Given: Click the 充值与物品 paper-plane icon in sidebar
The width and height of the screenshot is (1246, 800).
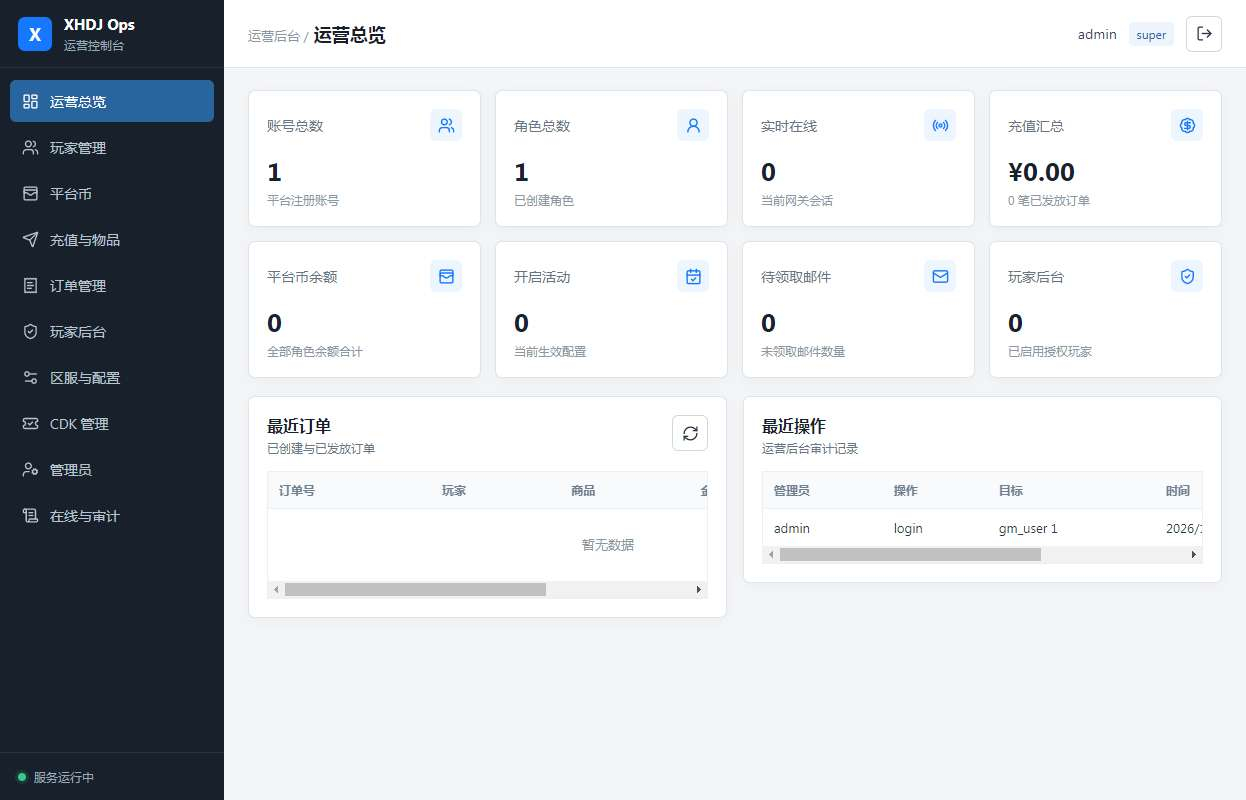Looking at the screenshot, I should coord(30,239).
